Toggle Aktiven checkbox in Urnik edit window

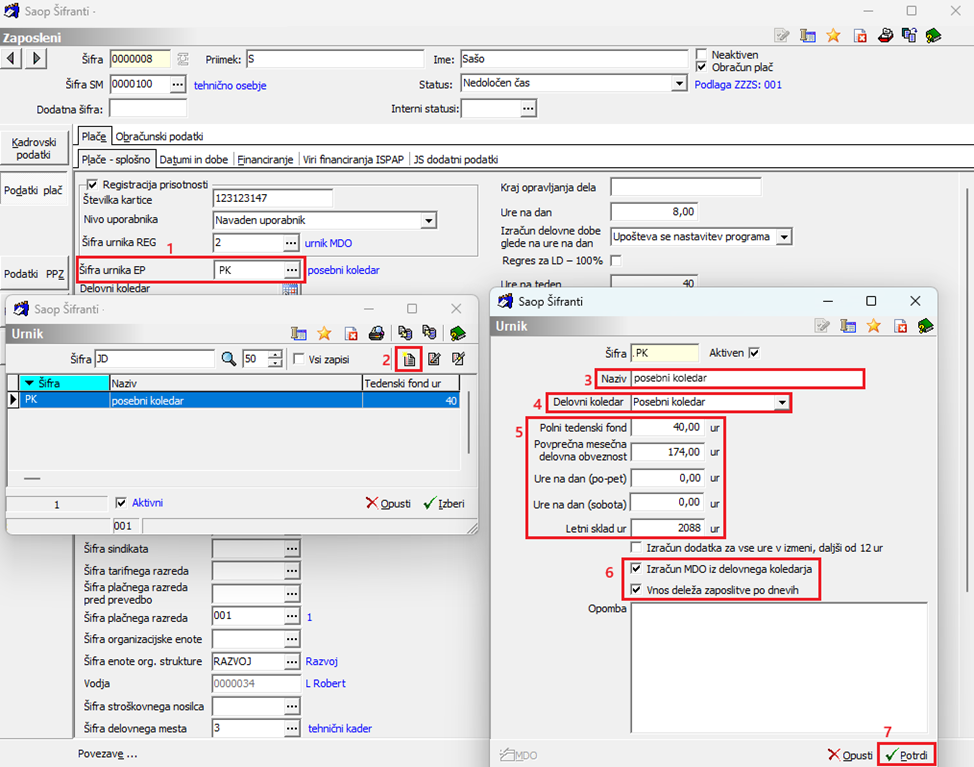[754, 353]
